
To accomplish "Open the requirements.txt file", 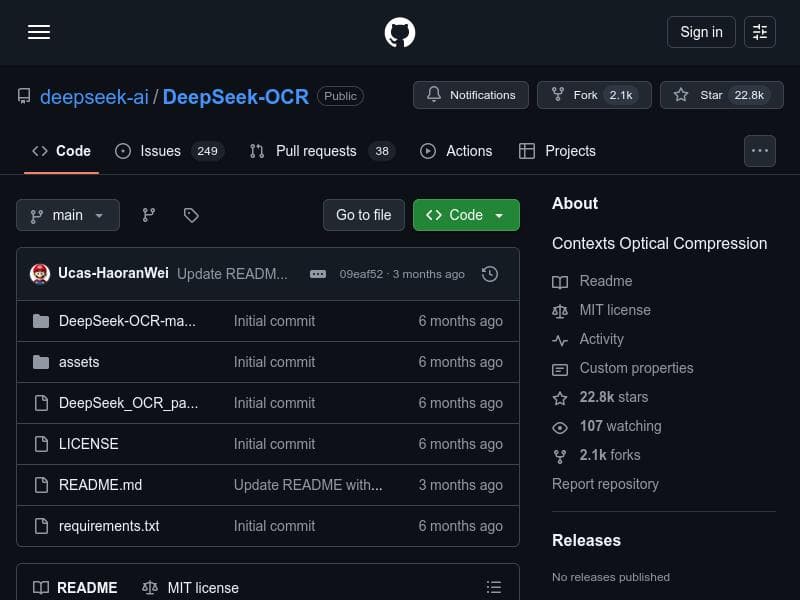I will [109, 526].
